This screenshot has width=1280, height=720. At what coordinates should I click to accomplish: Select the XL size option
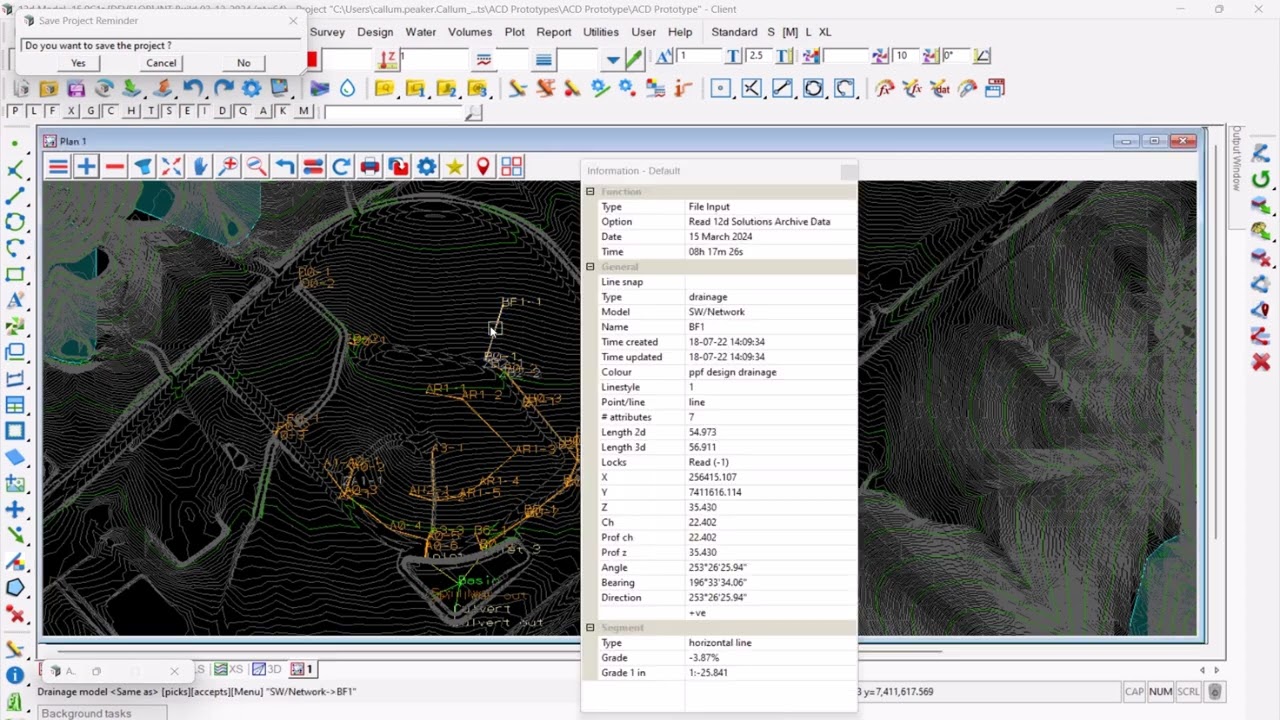825,32
